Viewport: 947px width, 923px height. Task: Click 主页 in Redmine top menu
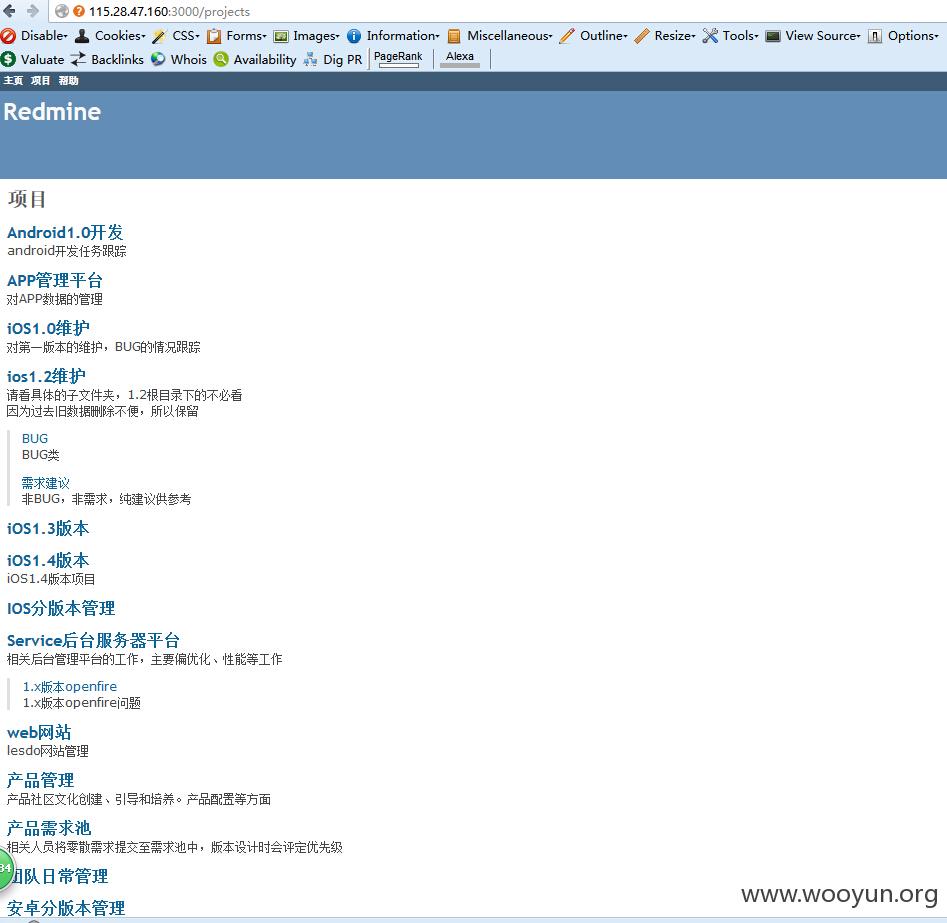(x=13, y=80)
